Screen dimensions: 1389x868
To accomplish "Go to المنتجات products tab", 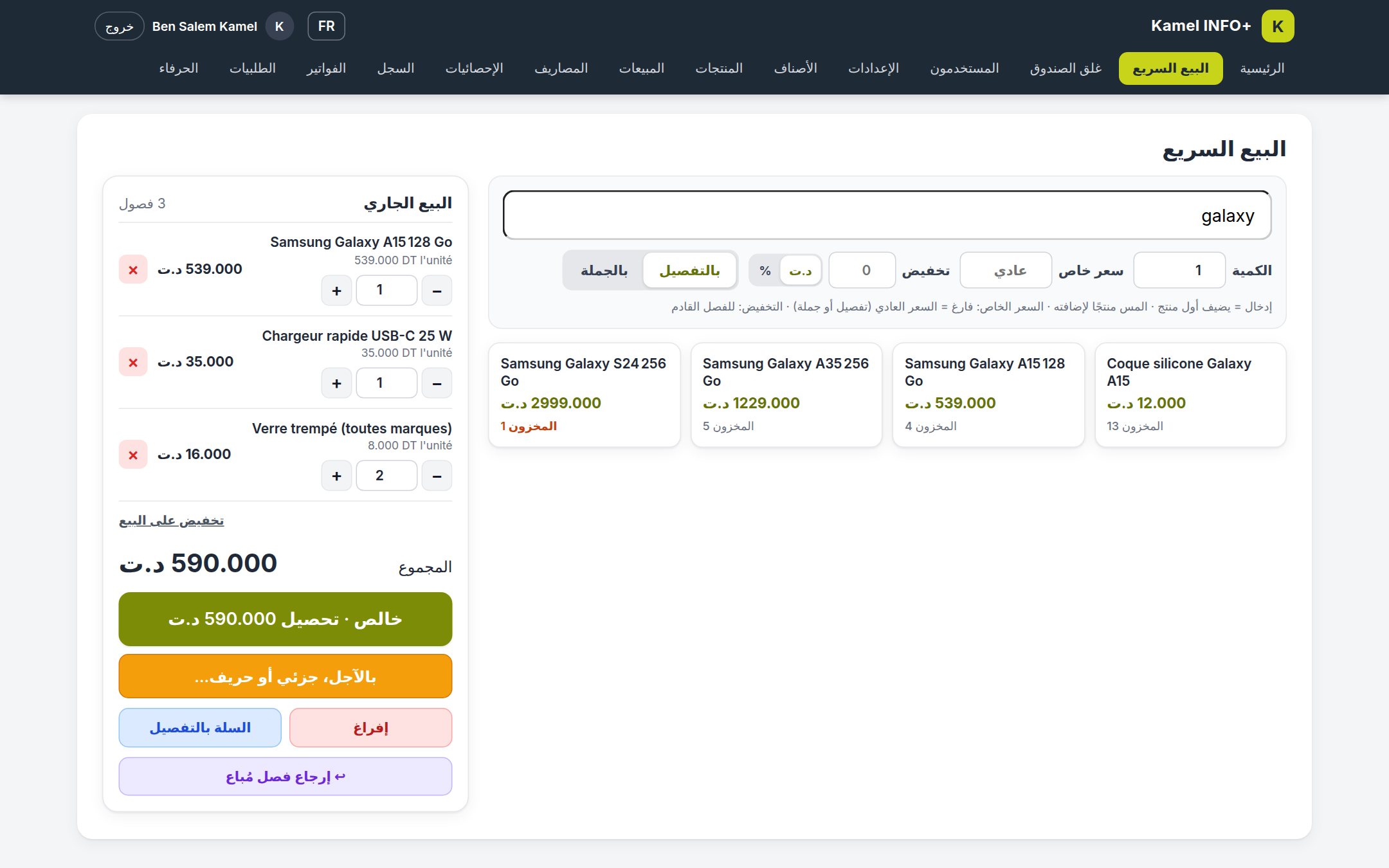I will click(719, 68).
